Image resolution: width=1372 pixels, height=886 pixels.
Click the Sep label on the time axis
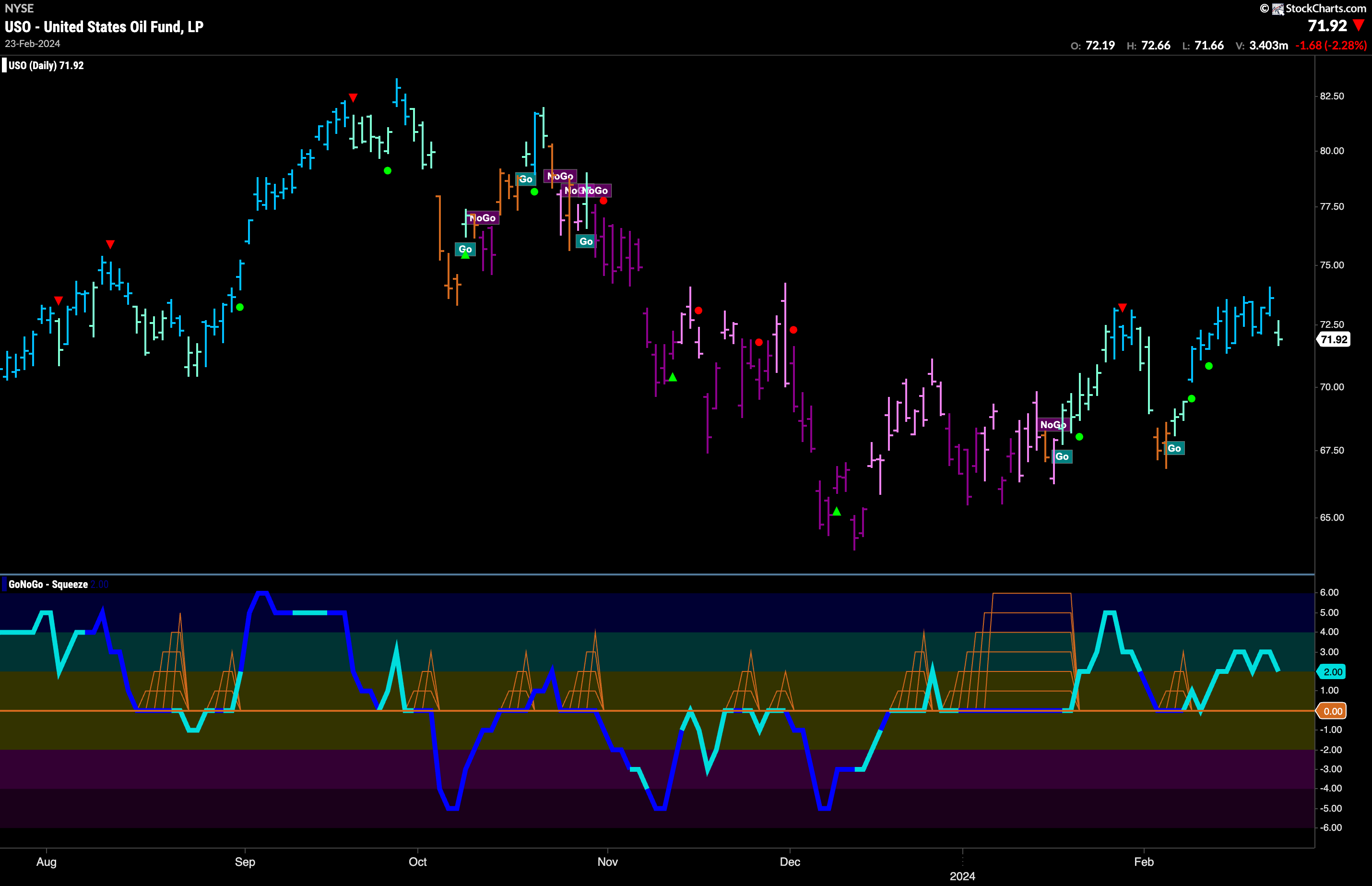[x=245, y=862]
